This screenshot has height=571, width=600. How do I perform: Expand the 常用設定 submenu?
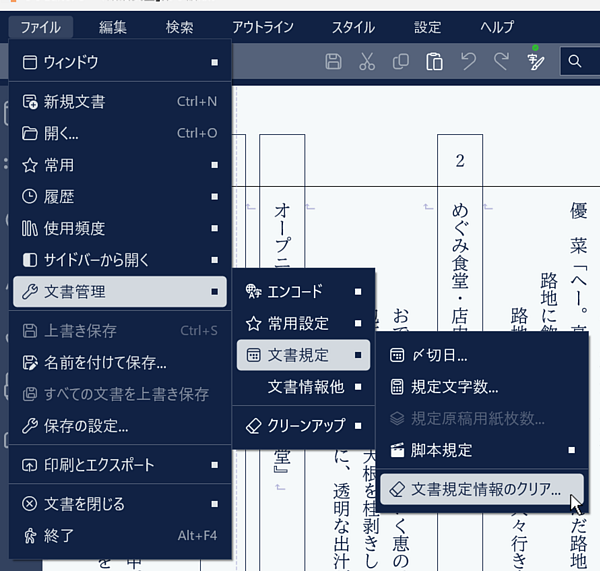[x=303, y=324]
